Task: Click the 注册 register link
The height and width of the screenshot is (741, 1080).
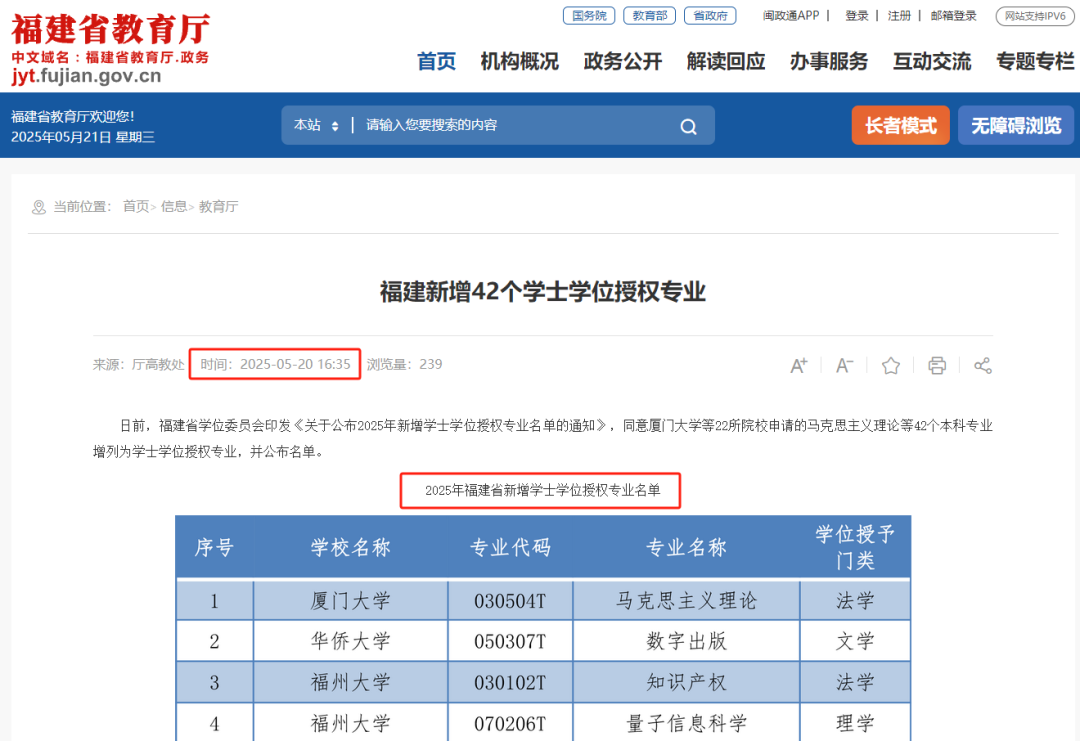Action: pyautogui.click(x=899, y=15)
